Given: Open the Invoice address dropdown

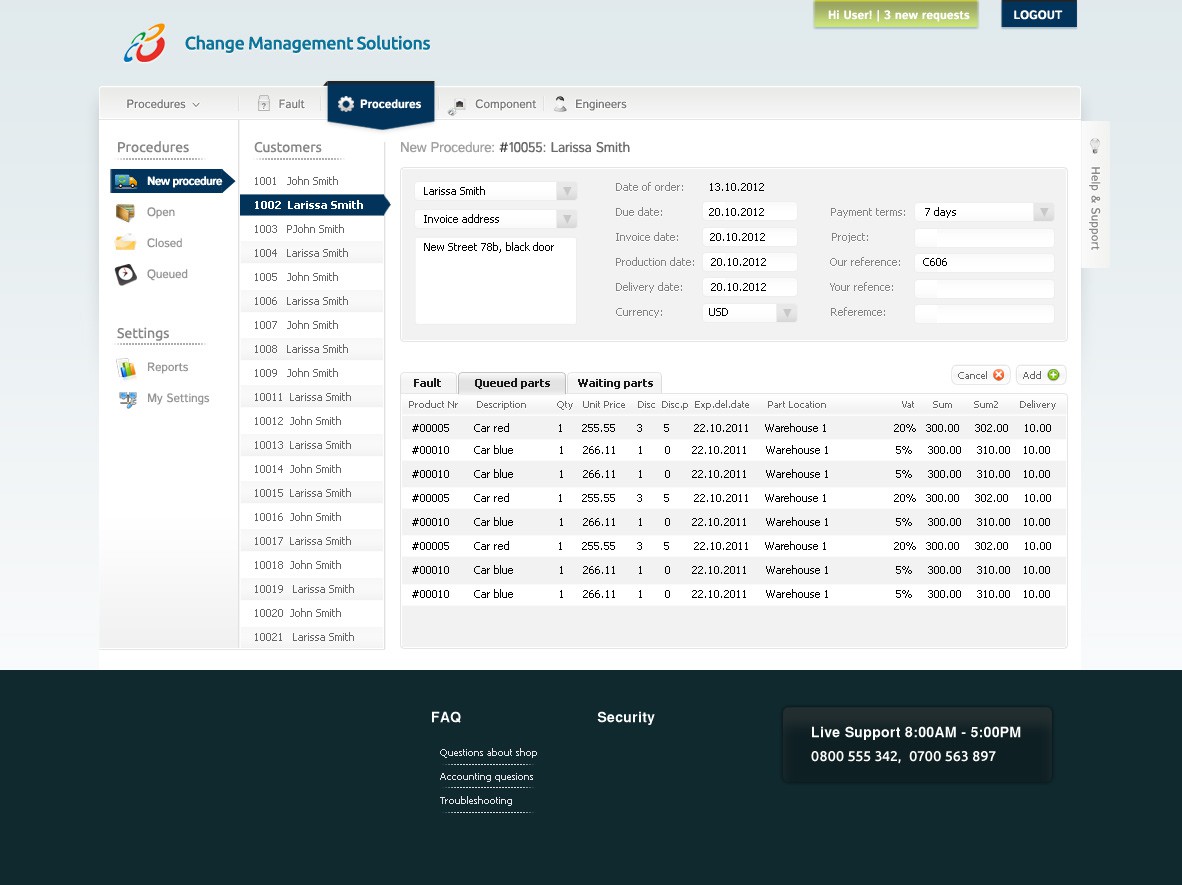Looking at the screenshot, I should [566, 219].
